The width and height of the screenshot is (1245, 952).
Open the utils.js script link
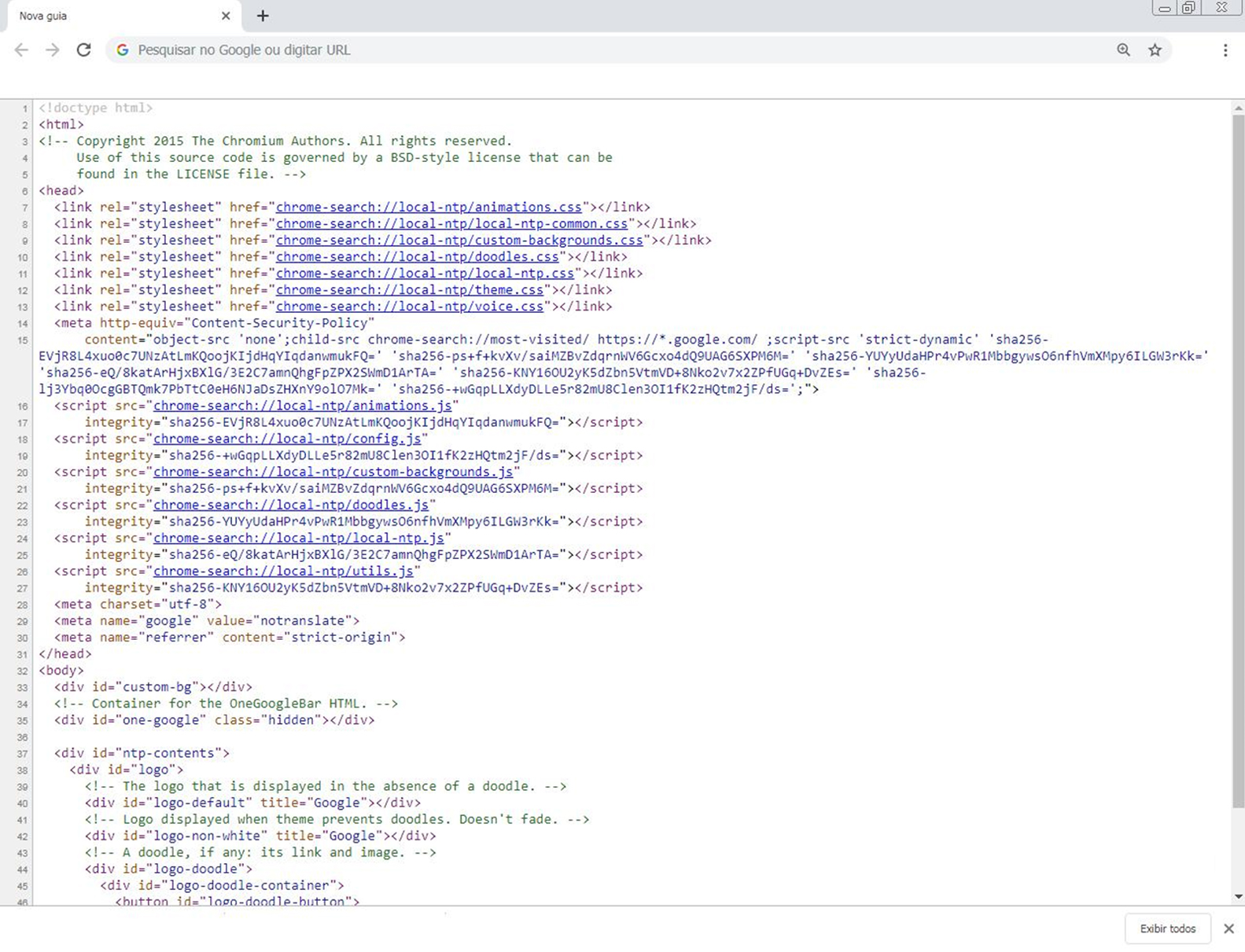(283, 571)
